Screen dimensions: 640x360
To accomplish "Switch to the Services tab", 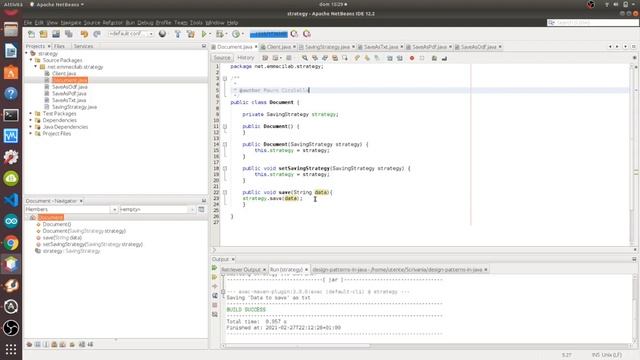I will coord(83,46).
